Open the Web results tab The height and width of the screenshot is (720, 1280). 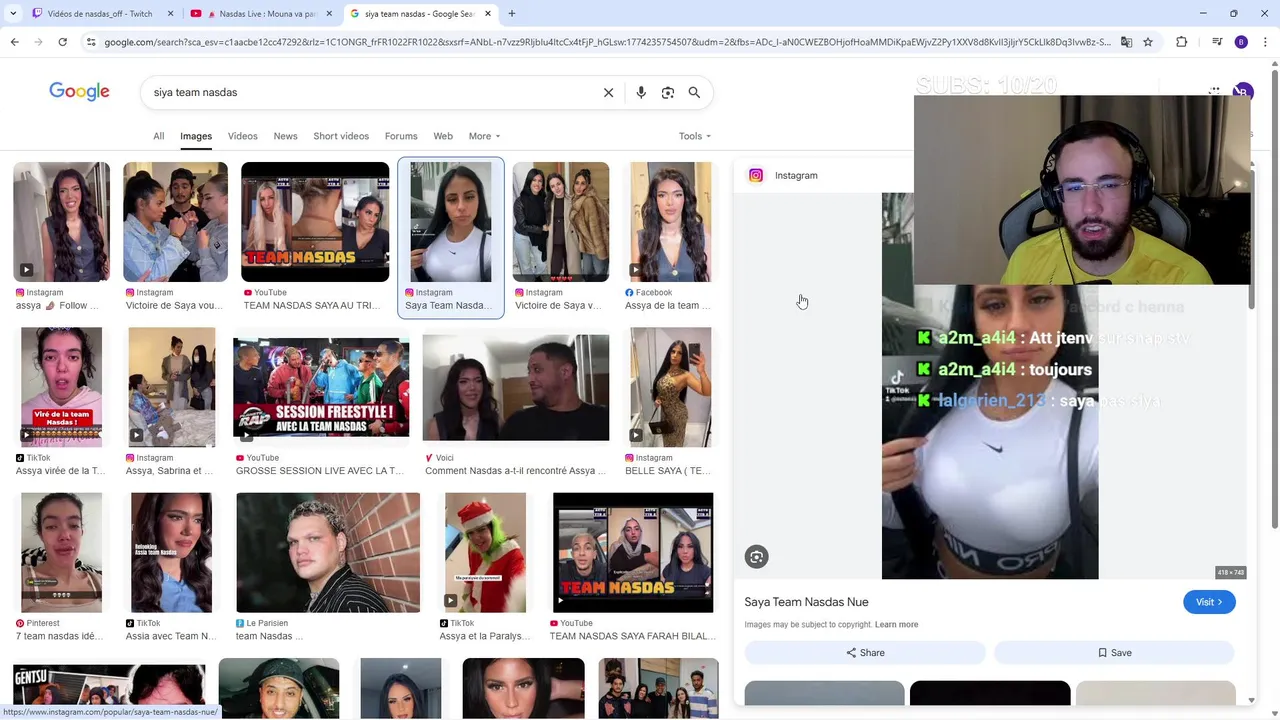click(x=443, y=136)
